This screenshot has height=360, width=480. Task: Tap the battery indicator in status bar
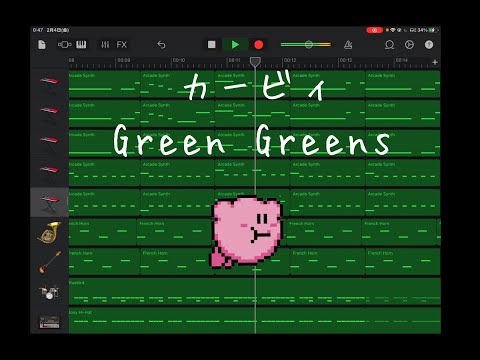(x=432, y=30)
